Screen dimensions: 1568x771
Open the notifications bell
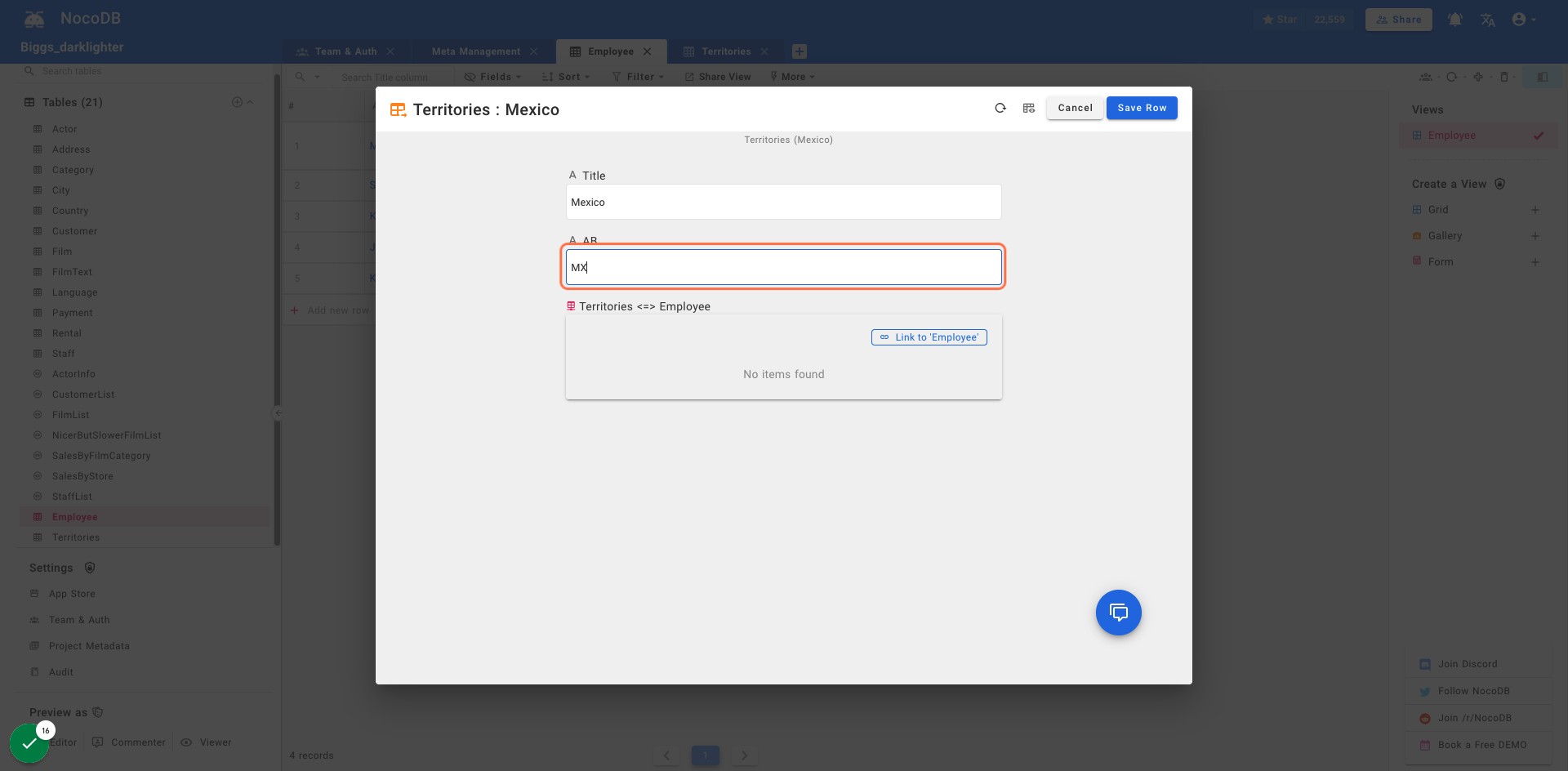(x=1455, y=20)
